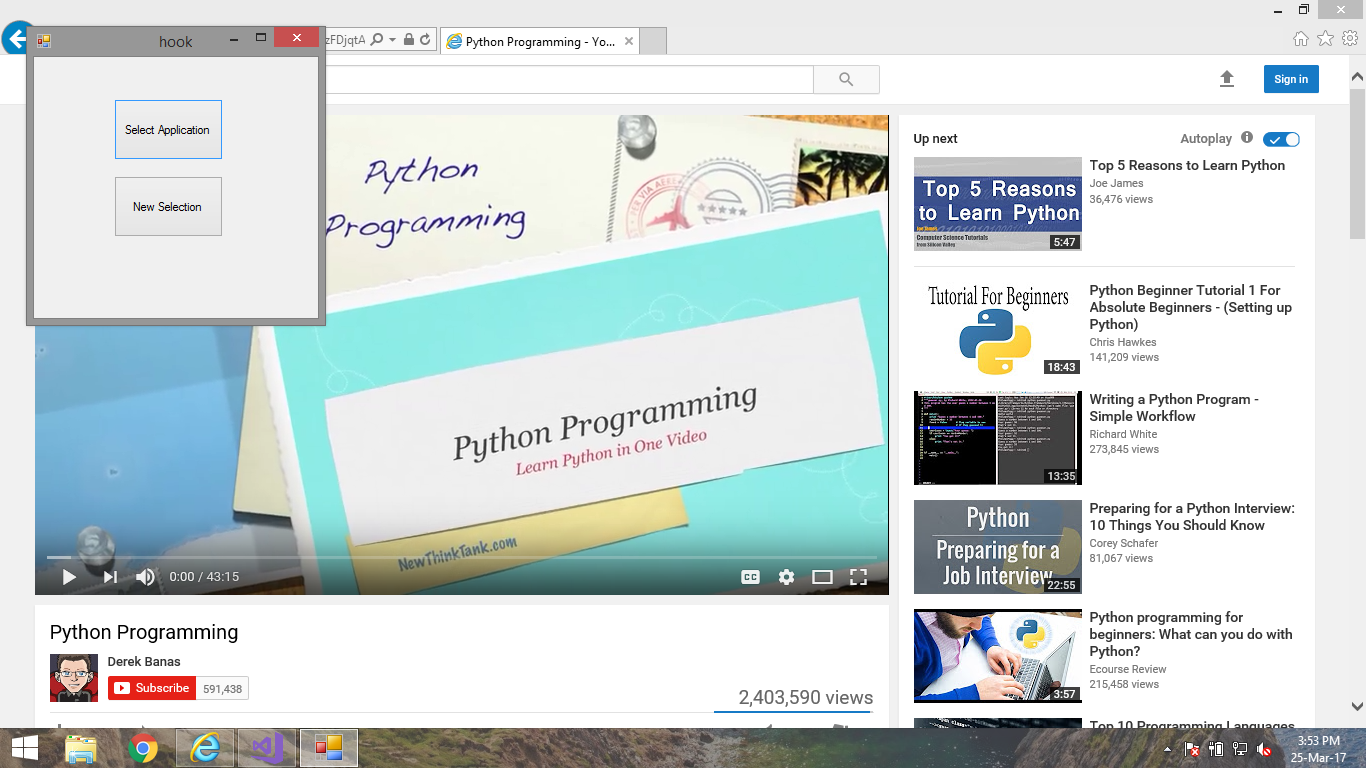Click the YouTube upload arrow icon
Screen dimensions: 1366x768
[x=1227, y=79]
